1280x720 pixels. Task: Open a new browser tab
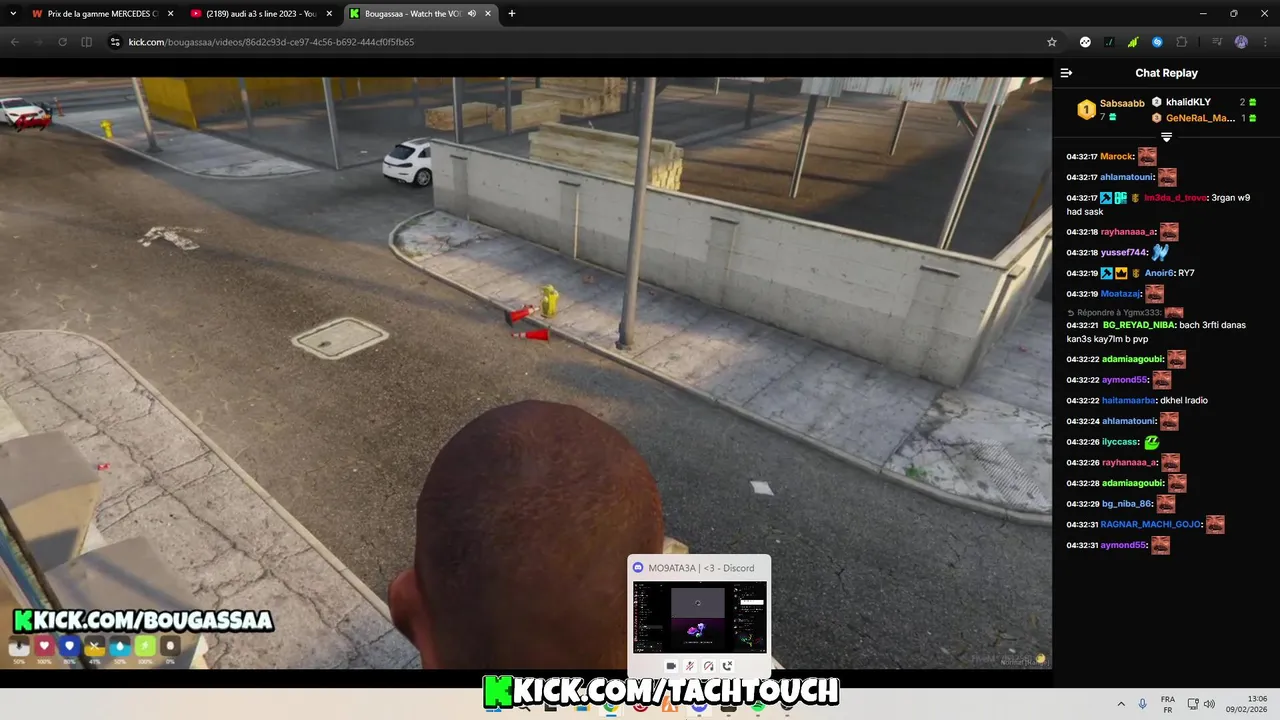tap(512, 14)
